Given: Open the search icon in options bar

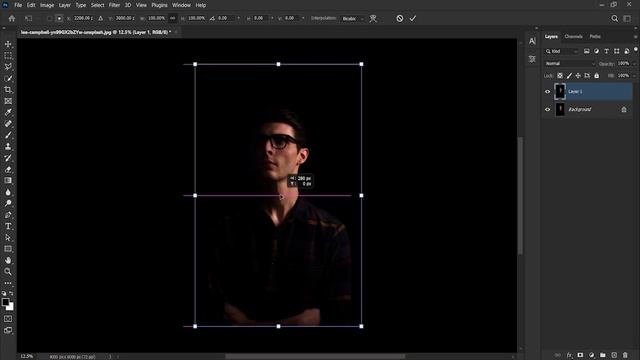Looking at the screenshot, I should [x=615, y=18].
